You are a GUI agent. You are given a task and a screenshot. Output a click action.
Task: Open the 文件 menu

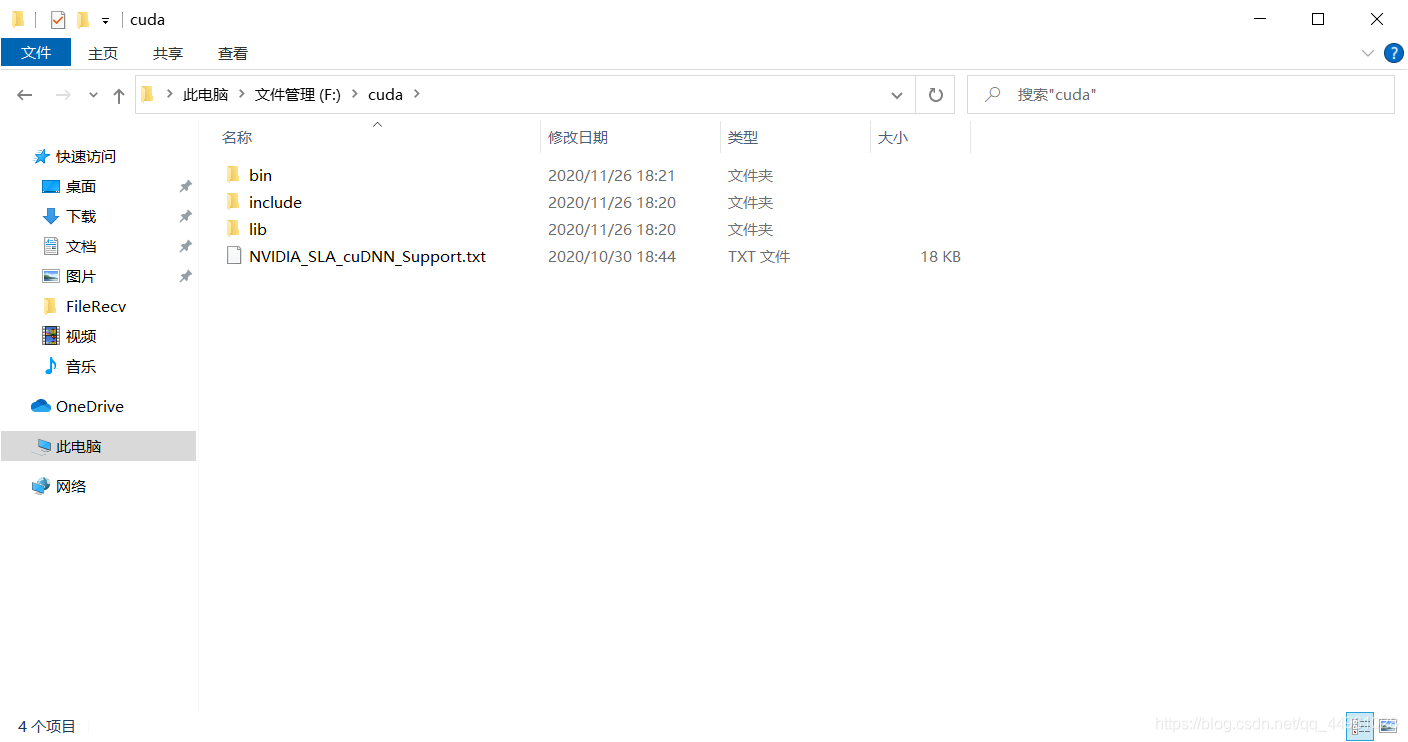(x=36, y=53)
